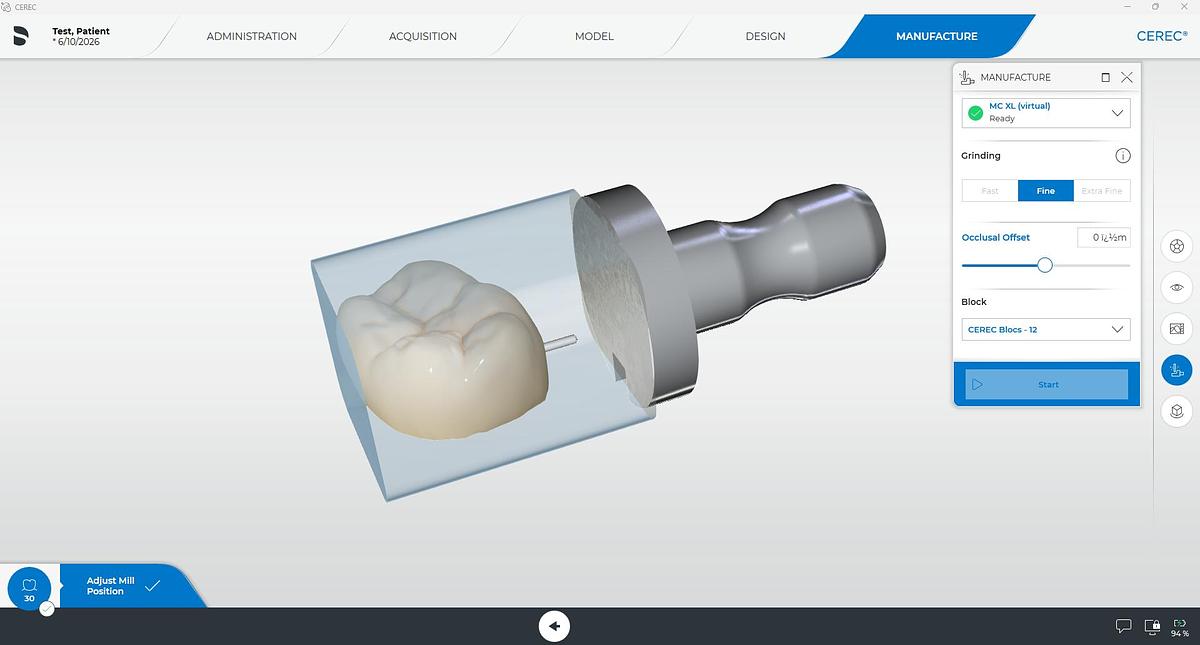This screenshot has width=1200, height=645.
Task: Check the 94 % battery indicator
Action: click(1180, 627)
